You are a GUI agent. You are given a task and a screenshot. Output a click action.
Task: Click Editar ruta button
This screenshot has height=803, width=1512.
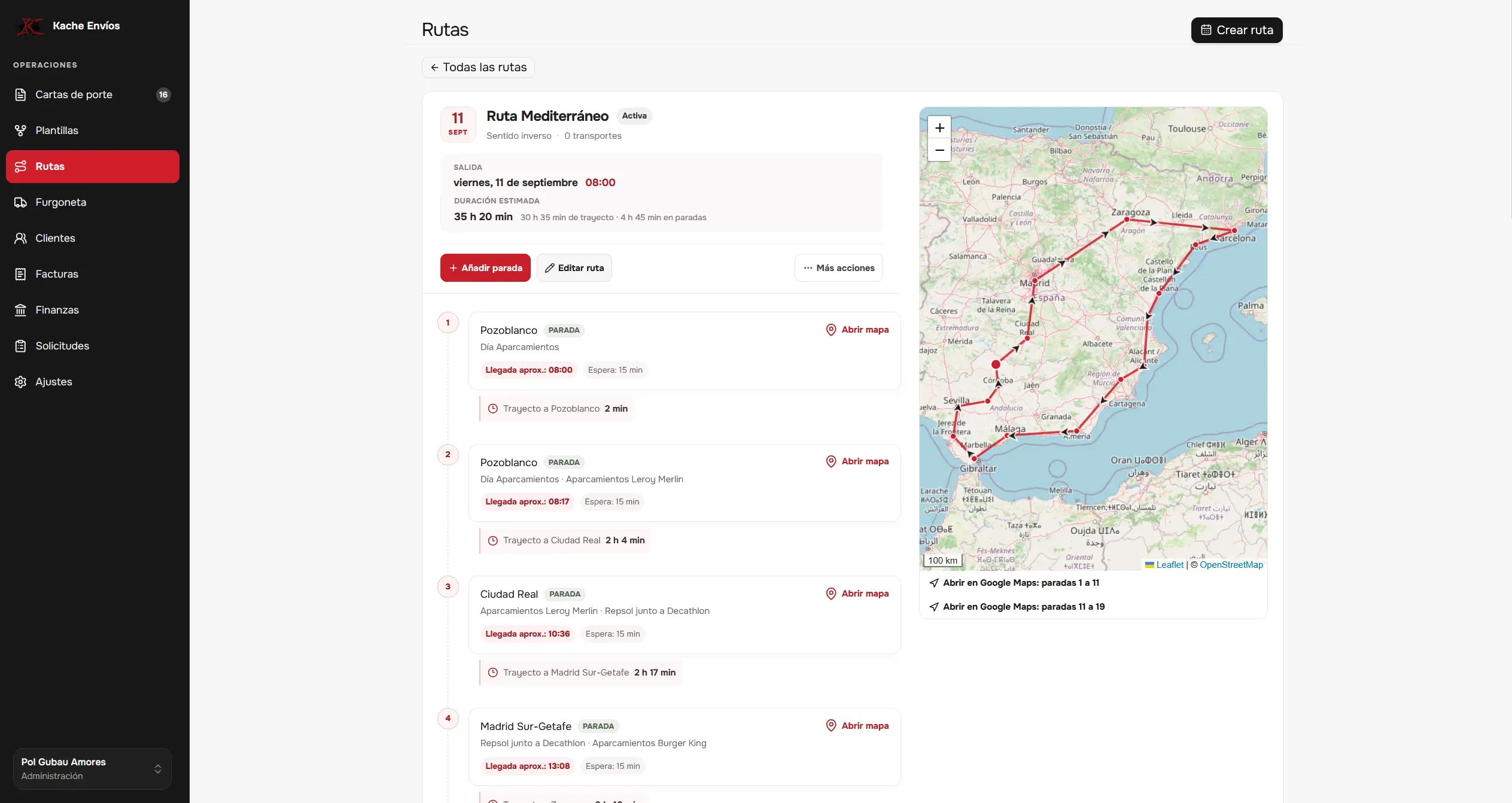[574, 268]
